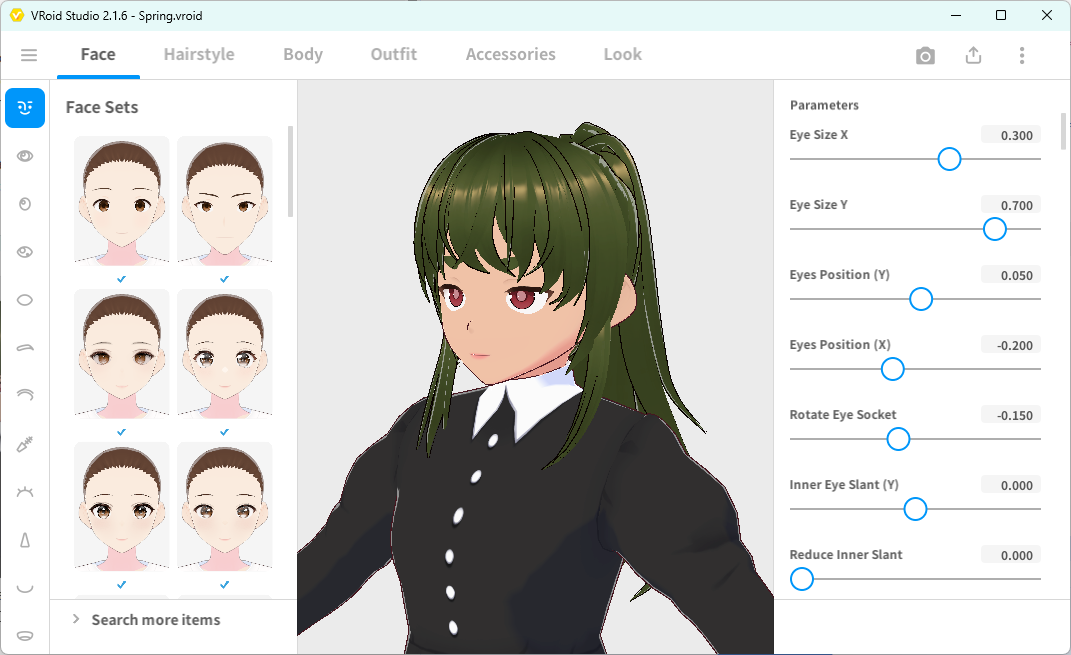
Task: Select the nose category icon
Action: [25, 540]
